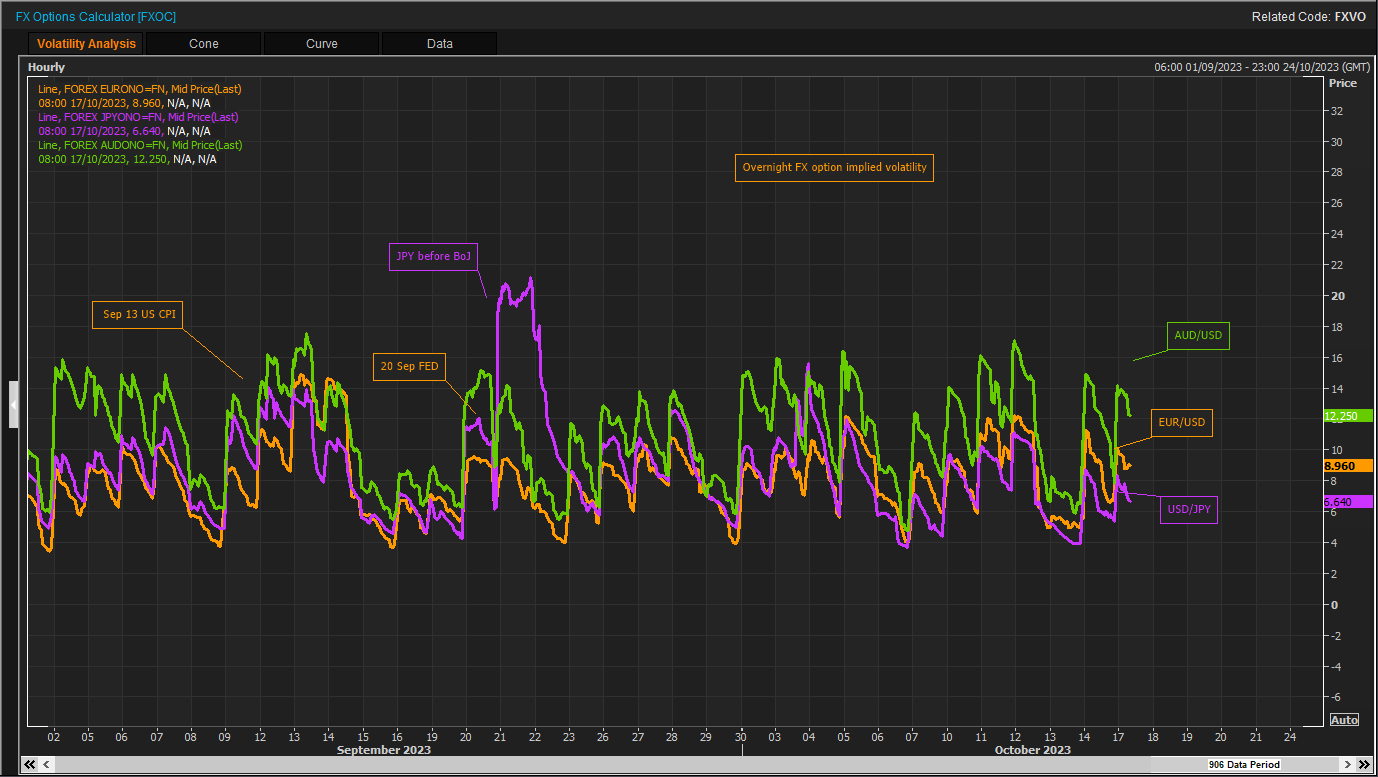Expand the collapsed left side panel handle
Viewport: 1378px width, 777px height.
click(14, 404)
